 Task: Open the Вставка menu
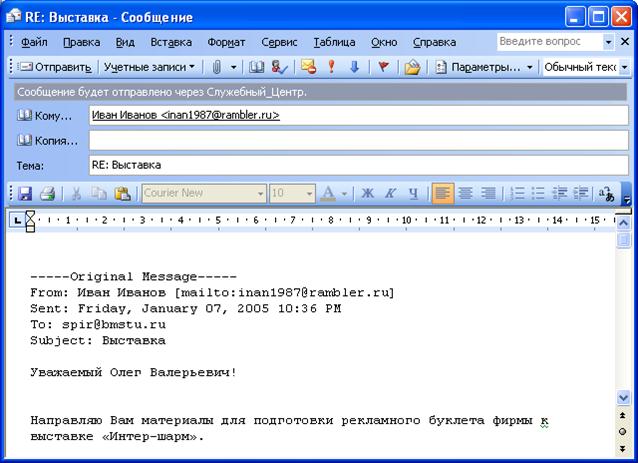coord(171,42)
